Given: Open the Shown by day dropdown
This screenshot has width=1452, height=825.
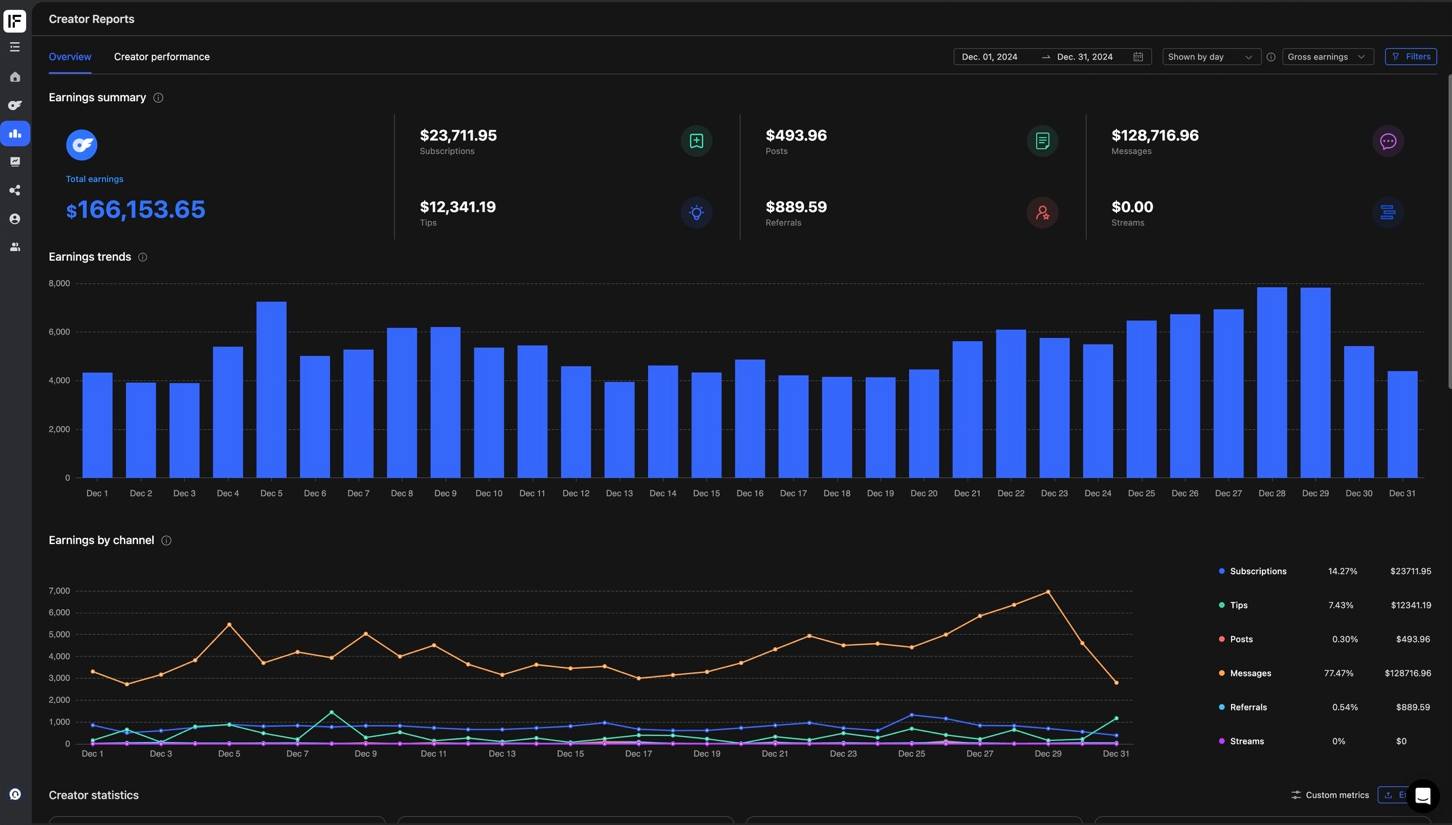Looking at the screenshot, I should (1210, 57).
